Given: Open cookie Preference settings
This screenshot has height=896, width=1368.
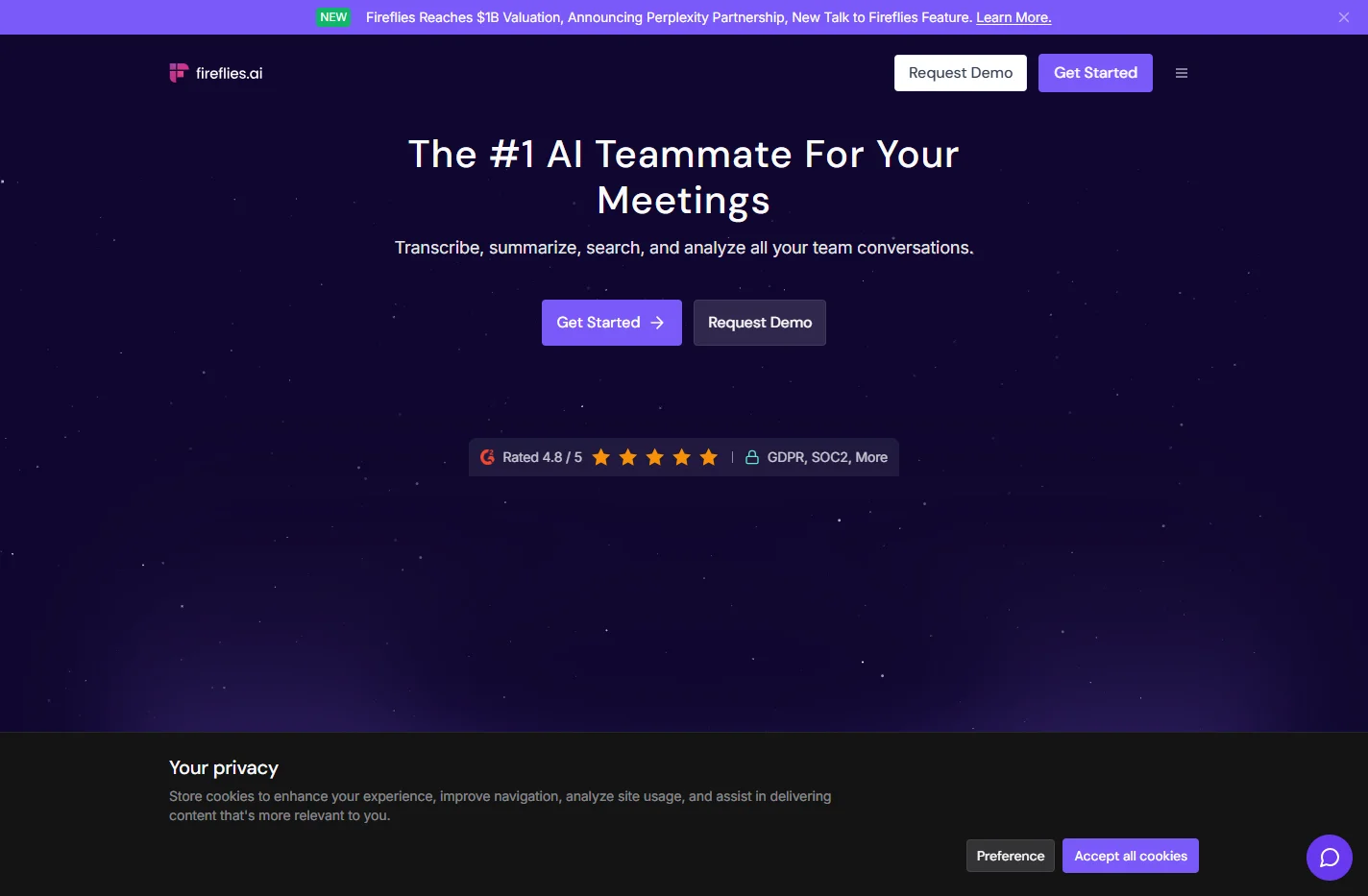Looking at the screenshot, I should [x=1011, y=856].
